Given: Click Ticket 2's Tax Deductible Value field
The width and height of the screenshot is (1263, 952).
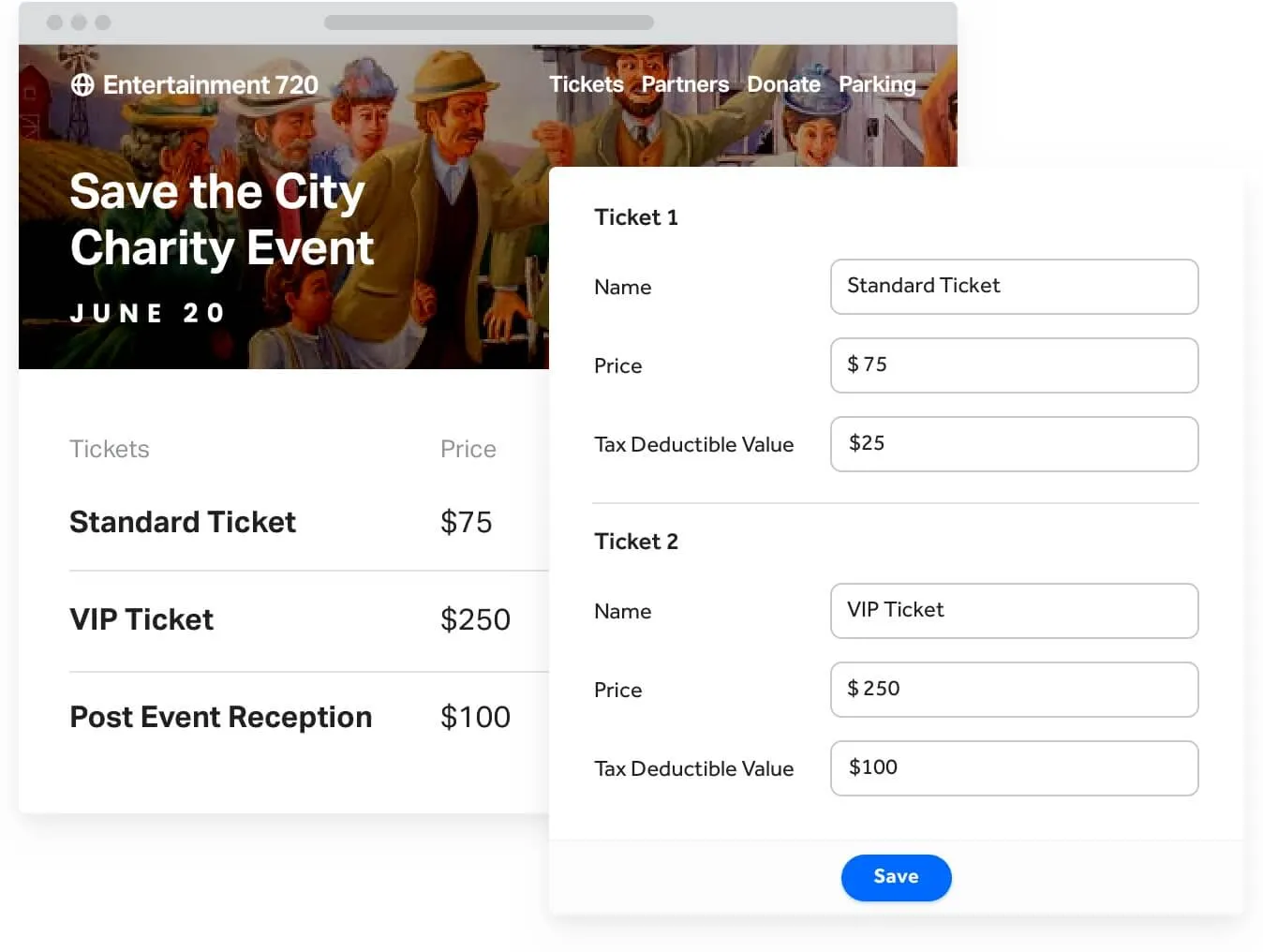Looking at the screenshot, I should pos(1015,768).
